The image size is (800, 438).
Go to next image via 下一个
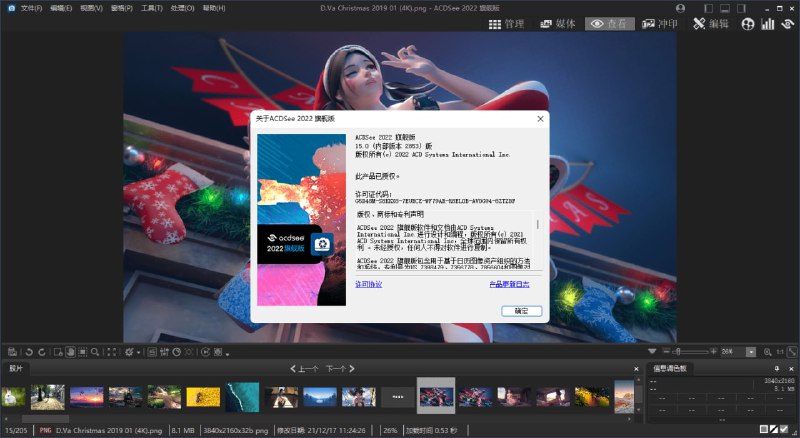340,369
